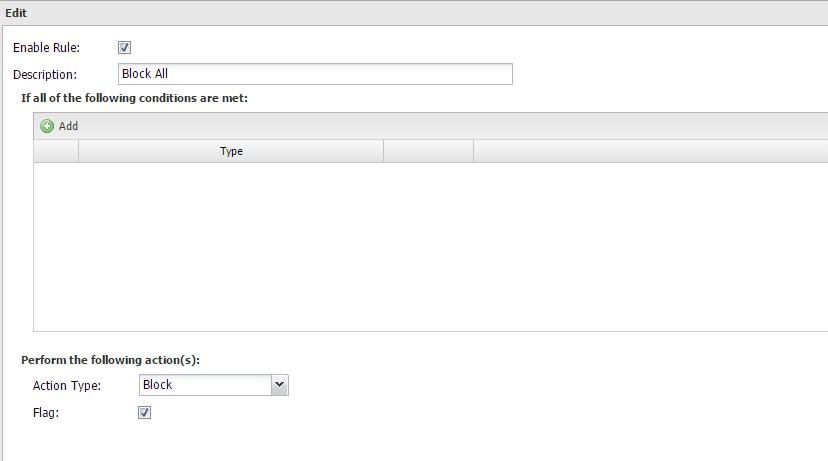Click the green plus Add icon
828x461 pixels.
coord(47,126)
